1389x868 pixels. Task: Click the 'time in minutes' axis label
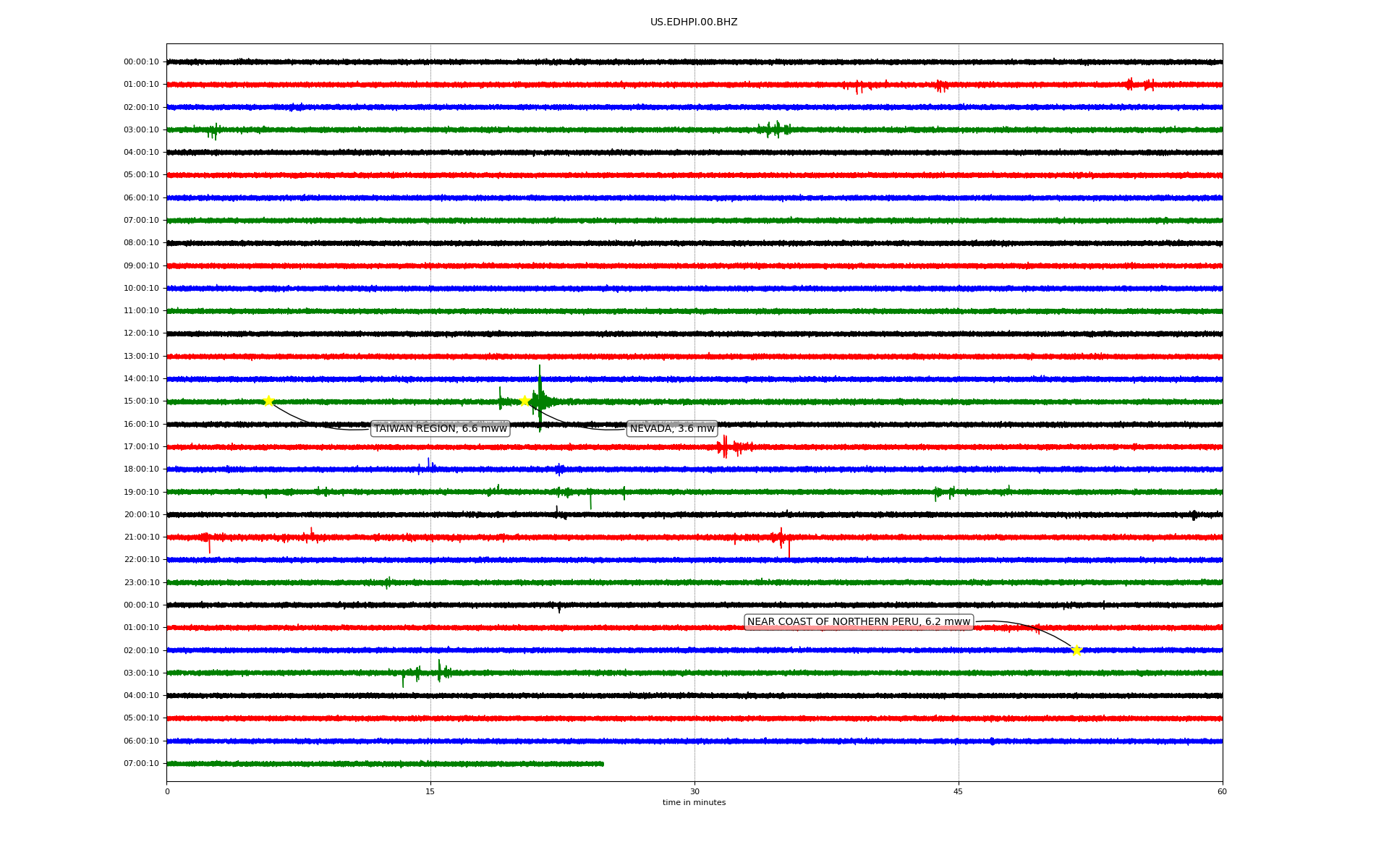(x=694, y=803)
